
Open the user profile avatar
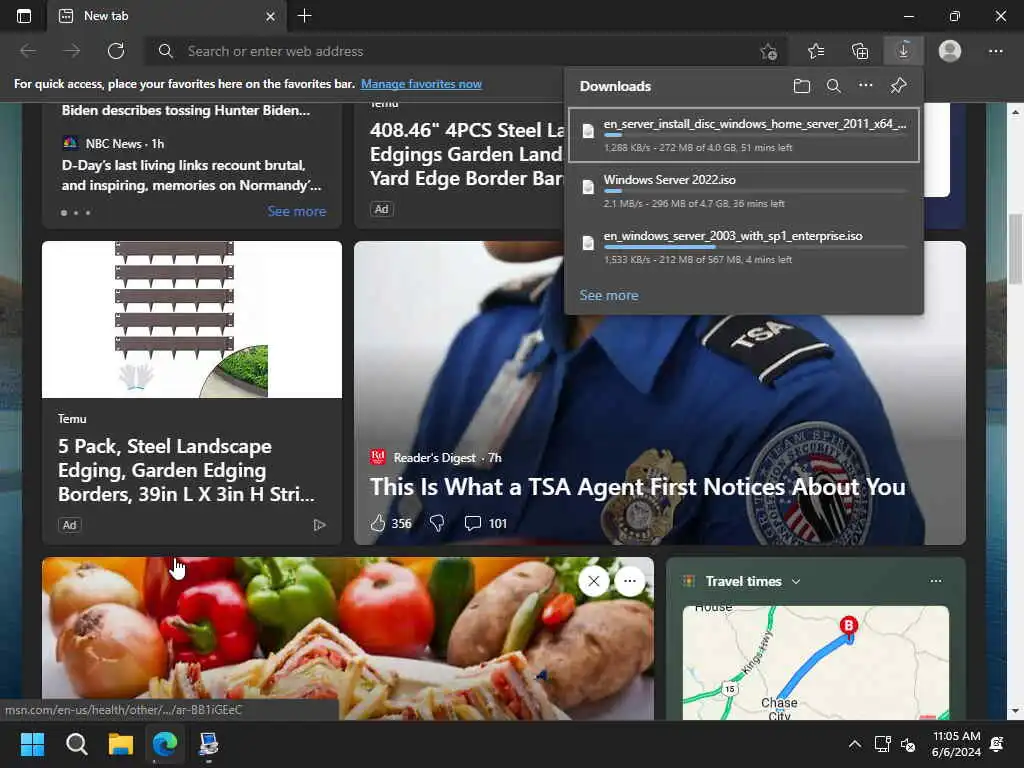click(x=950, y=51)
